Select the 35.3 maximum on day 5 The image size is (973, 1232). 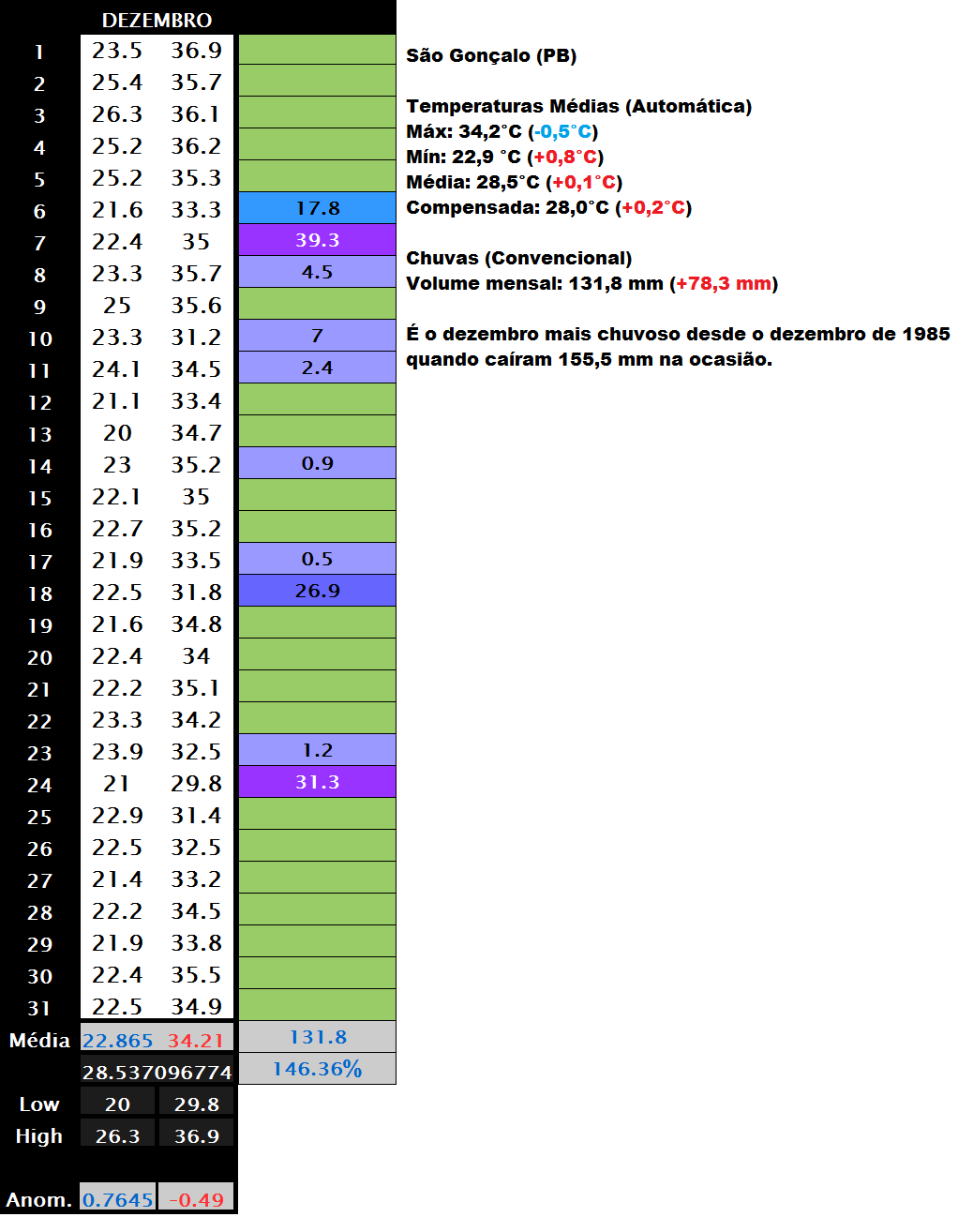click(196, 177)
